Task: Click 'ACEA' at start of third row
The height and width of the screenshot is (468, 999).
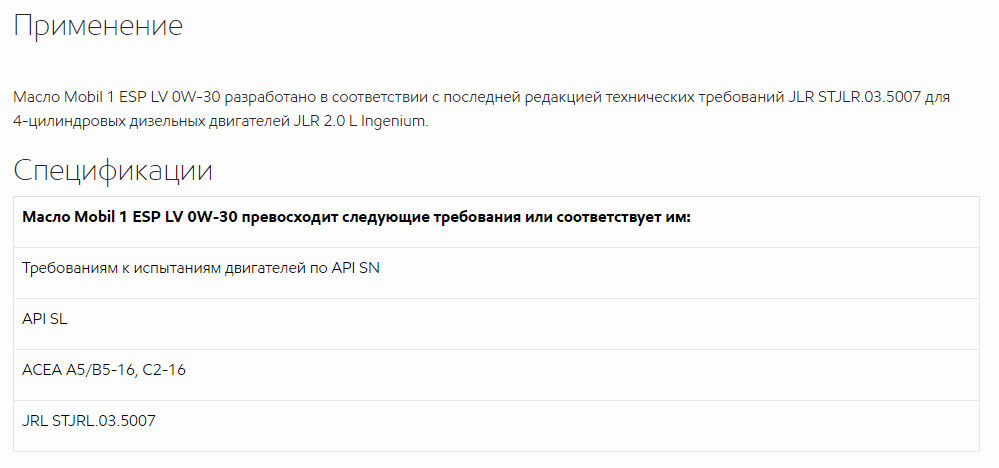Action: [42, 369]
